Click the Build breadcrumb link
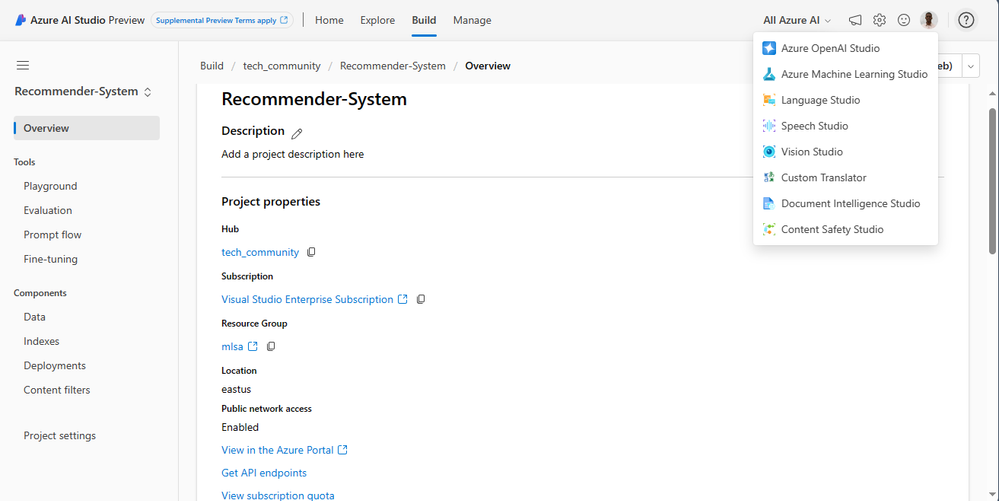This screenshot has width=999, height=501. 212,66
